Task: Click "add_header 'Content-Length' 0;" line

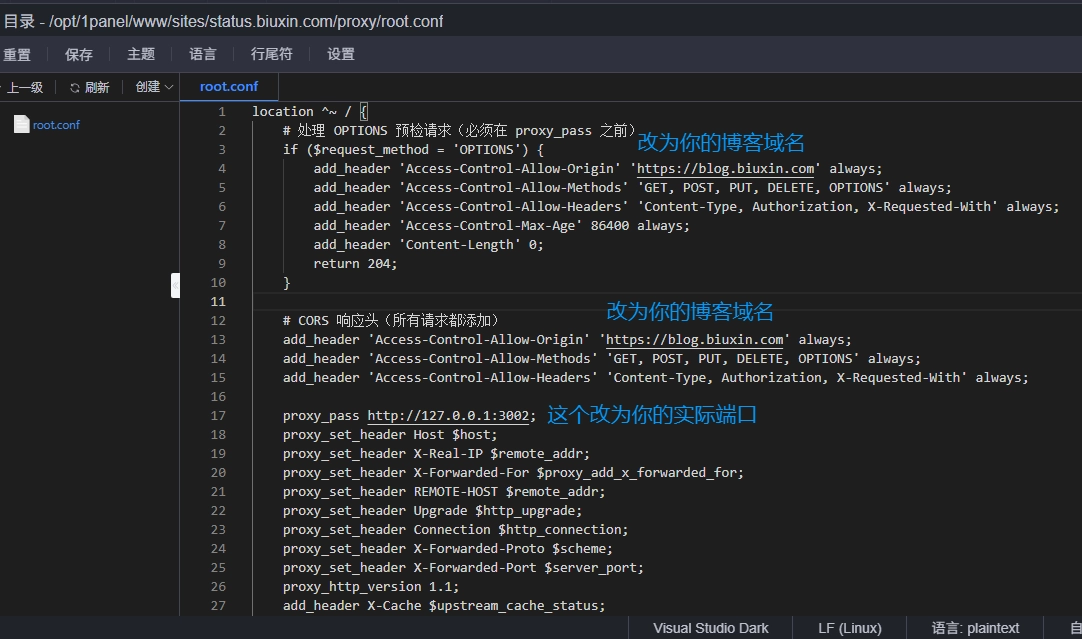Action: [429, 244]
